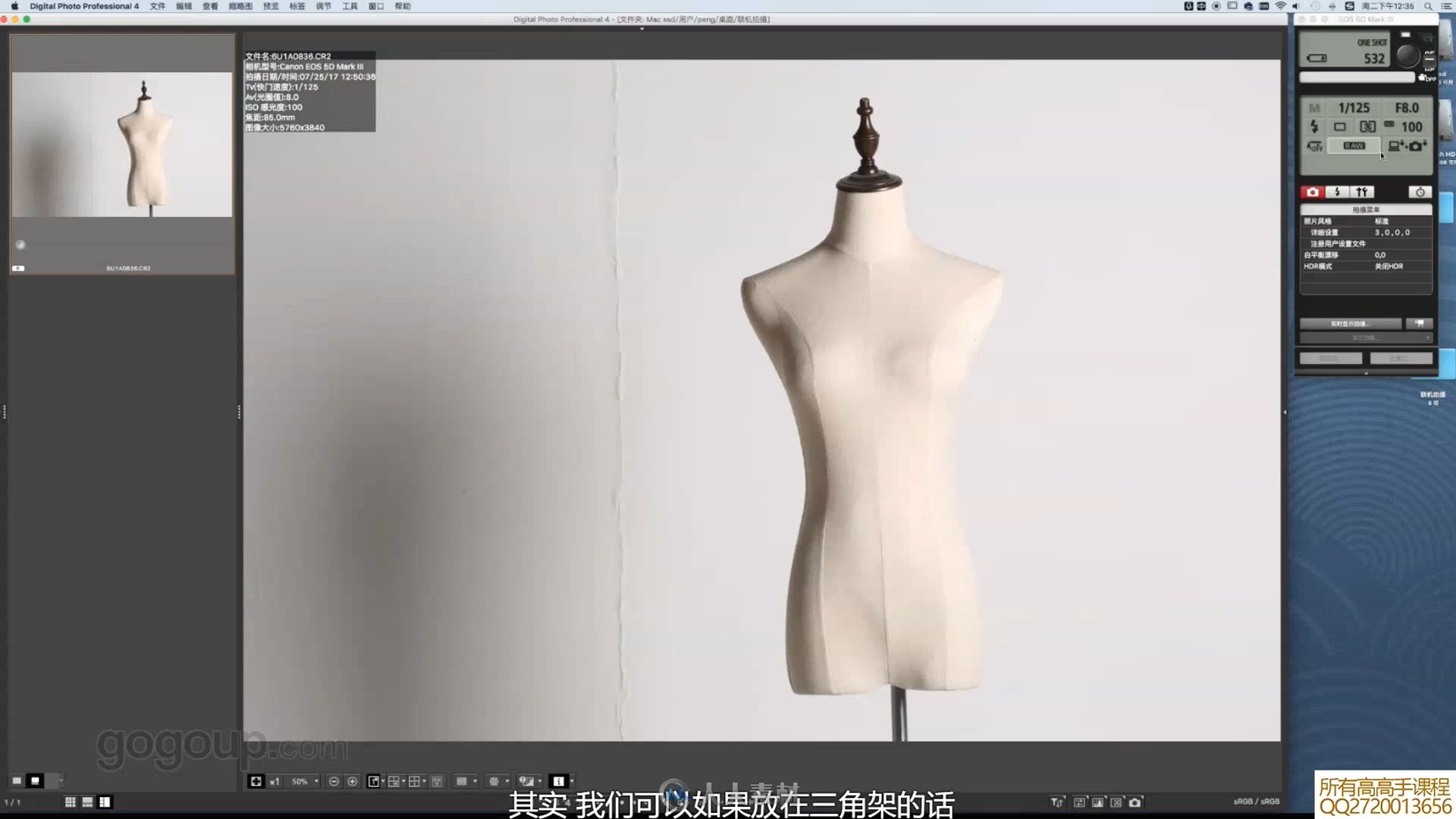The image size is (1456, 819).
Task: Collapse the right side panel arrow
Action: (1285, 413)
